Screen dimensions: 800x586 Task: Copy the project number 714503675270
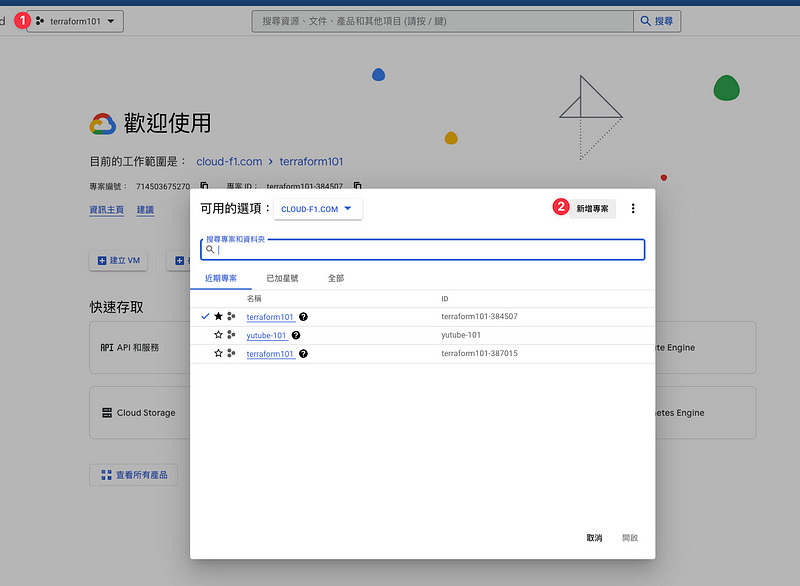pos(204,186)
